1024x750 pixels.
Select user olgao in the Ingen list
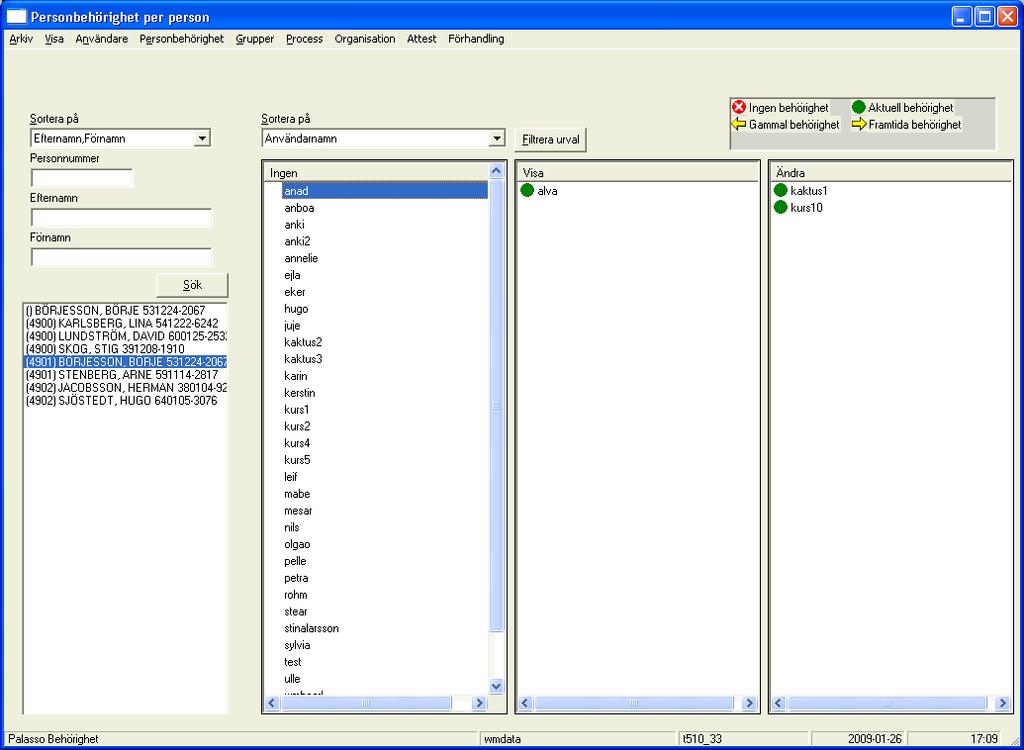coord(297,544)
